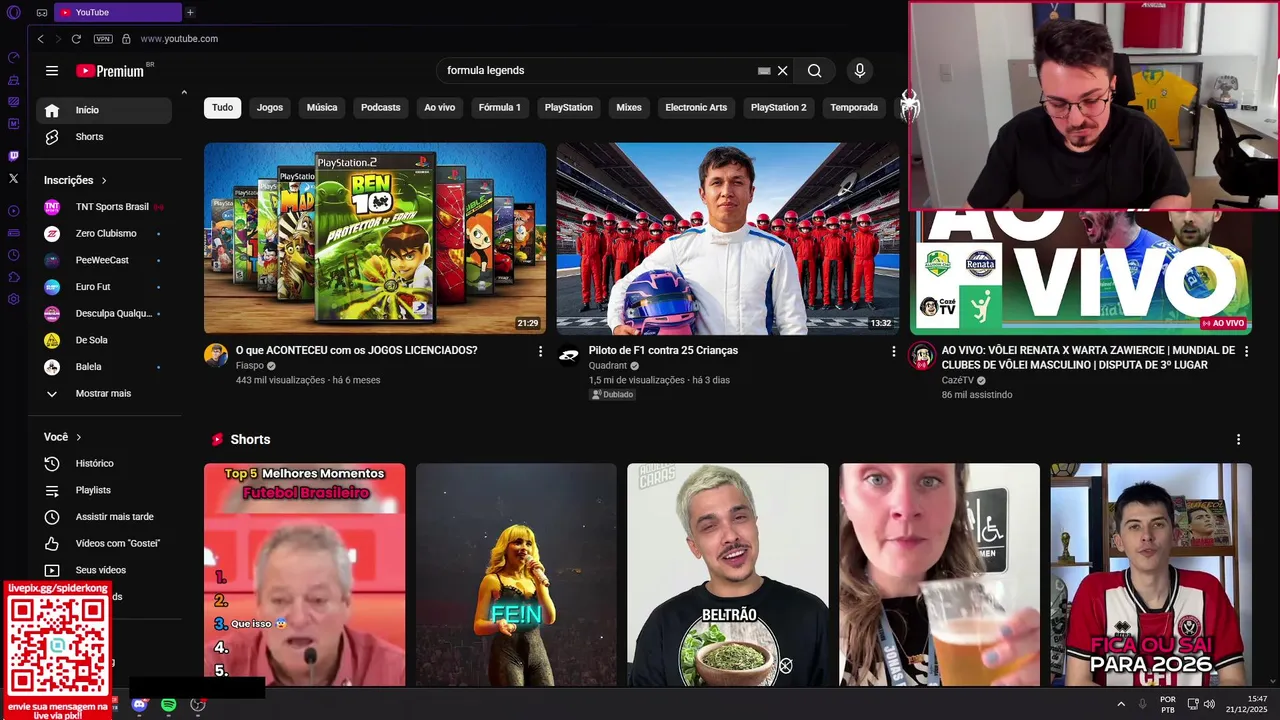Open Zero Clubismo subscription
The image size is (1280, 720).
click(x=104, y=233)
